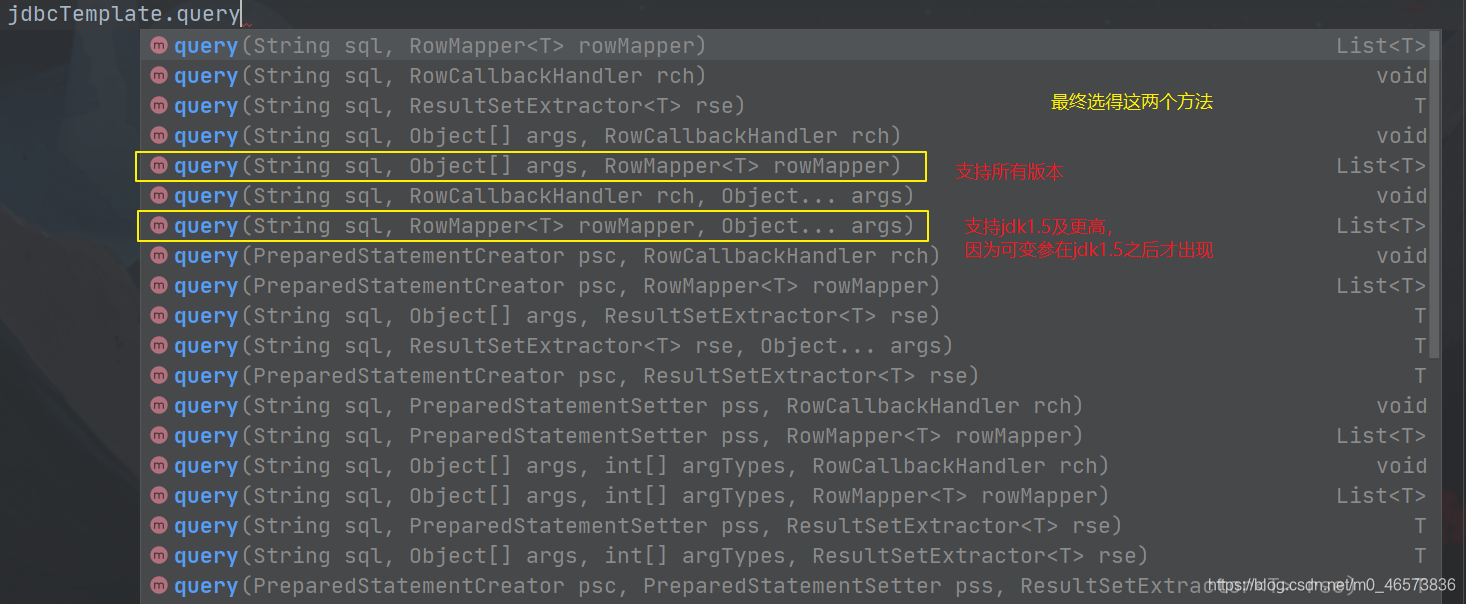Choose query(String sql, Object[] args, RowCallbackHandler rch)

point(784,136)
